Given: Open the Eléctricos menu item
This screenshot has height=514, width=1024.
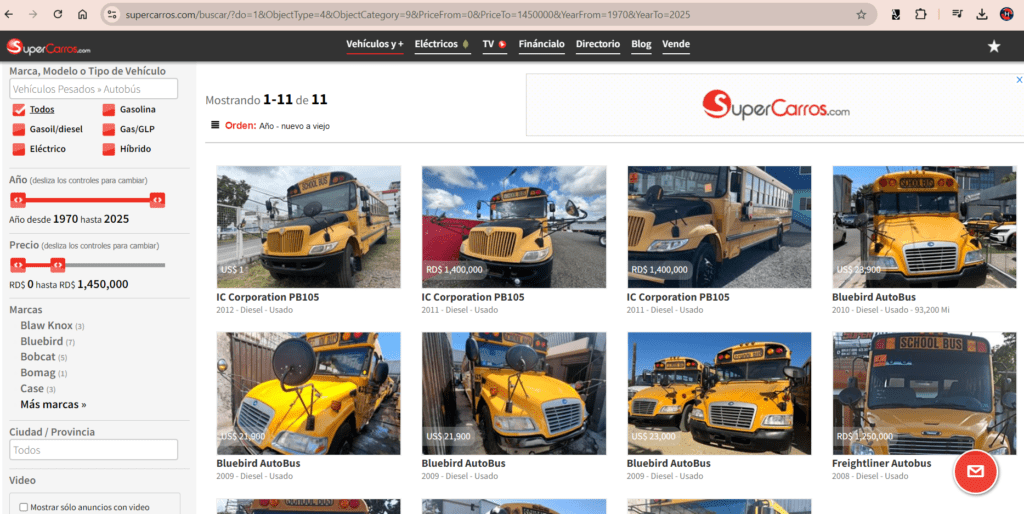Looking at the screenshot, I should pos(436,44).
